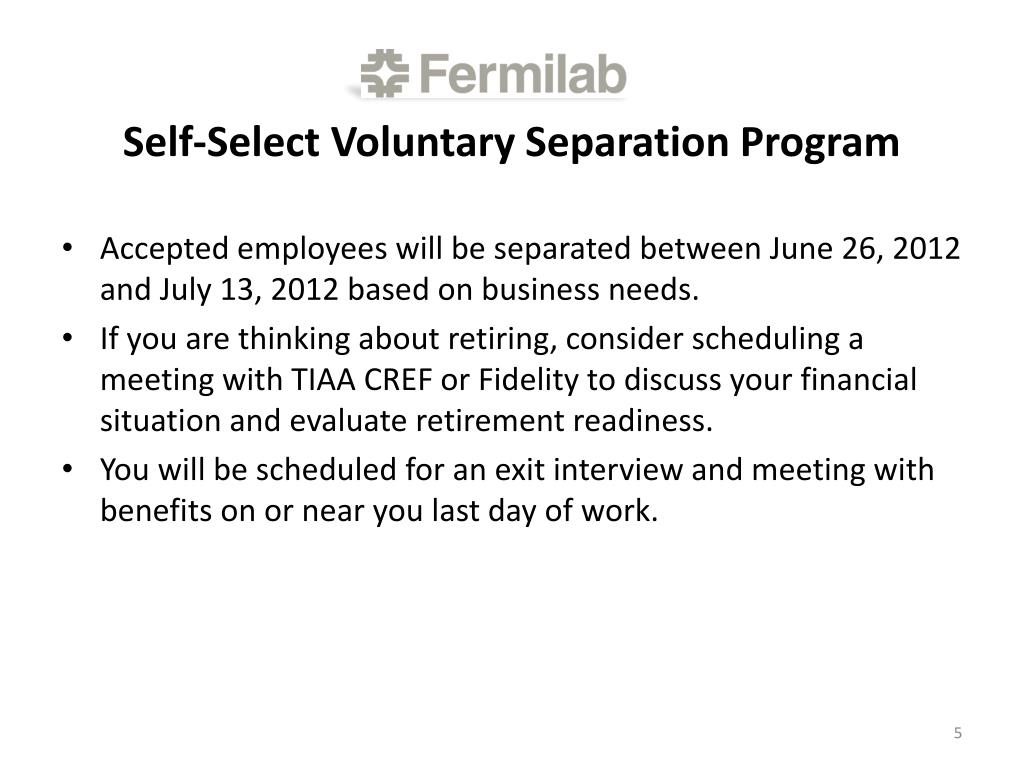This screenshot has height=768, width=1024.
Task: Click the text 'June 26, 2012'
Action: 865,249
